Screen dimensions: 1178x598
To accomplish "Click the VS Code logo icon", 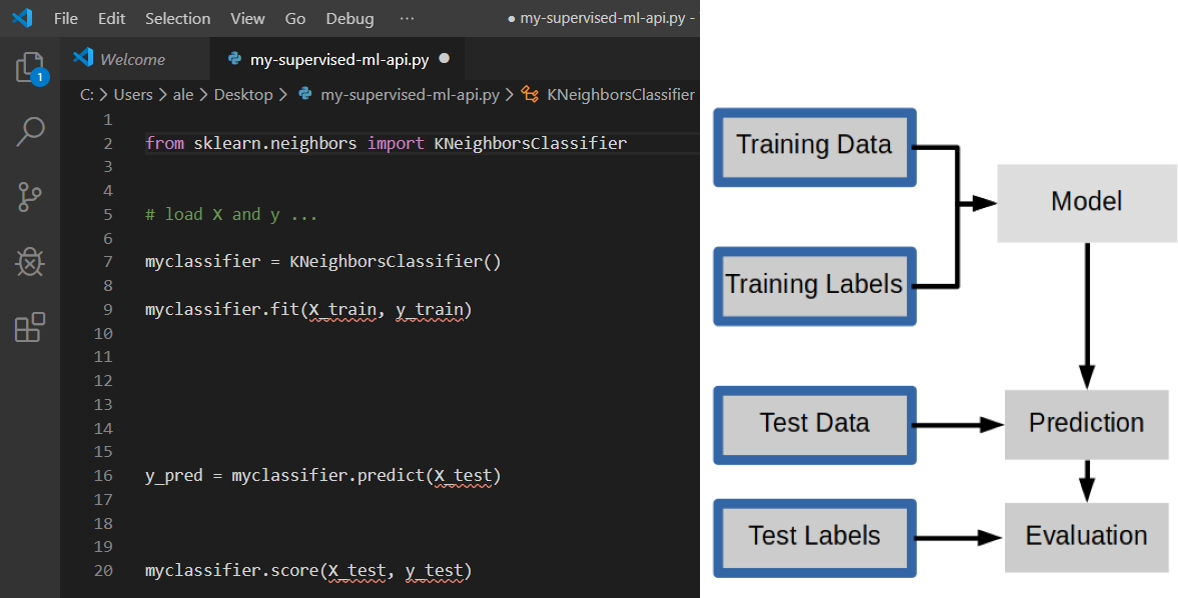I will pos(23,17).
